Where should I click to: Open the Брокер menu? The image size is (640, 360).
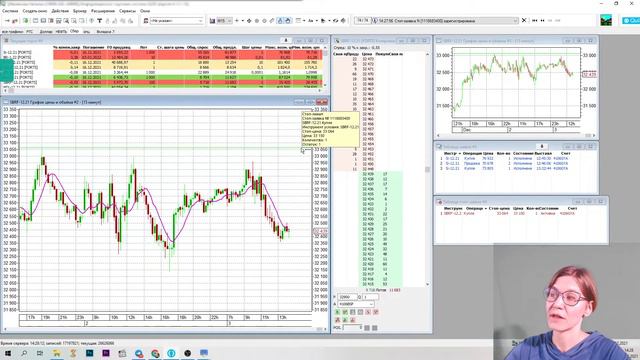click(80, 11)
